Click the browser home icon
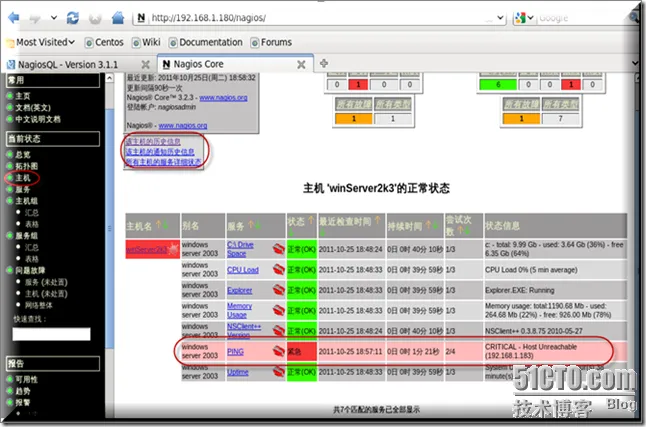The height and width of the screenshot is (427, 646). pos(118,18)
